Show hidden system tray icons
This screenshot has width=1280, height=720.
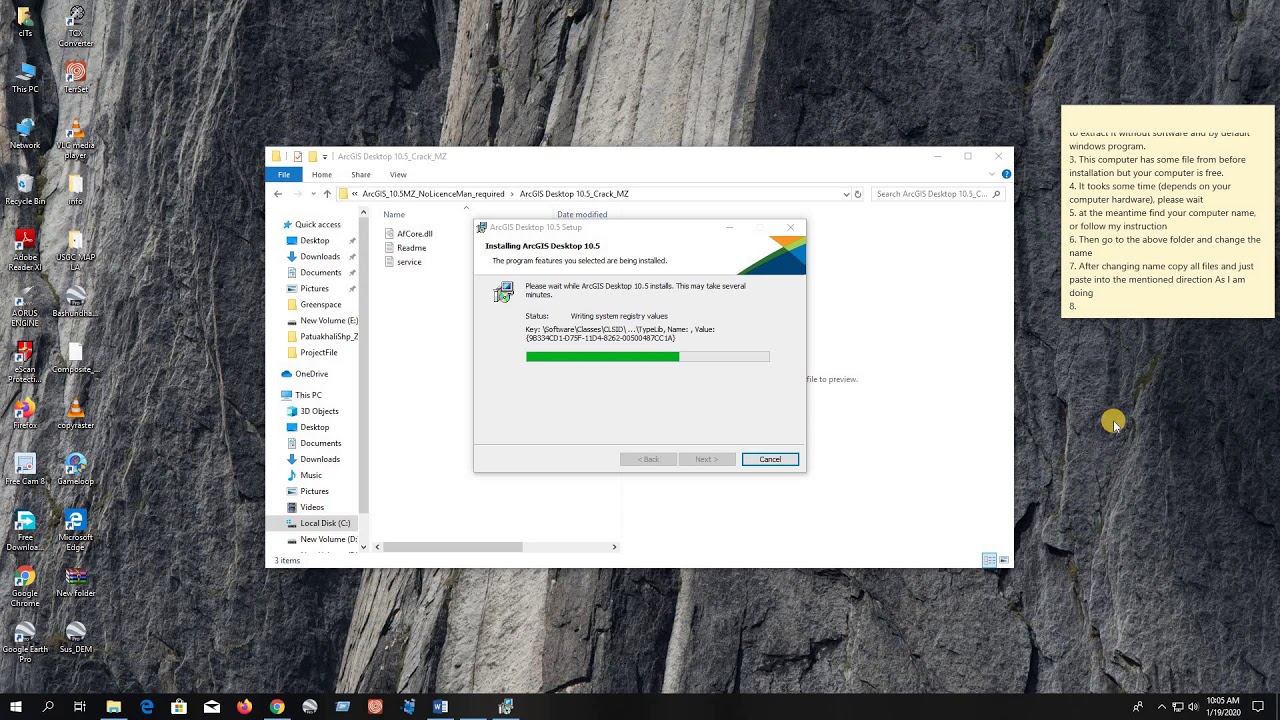click(1161, 707)
